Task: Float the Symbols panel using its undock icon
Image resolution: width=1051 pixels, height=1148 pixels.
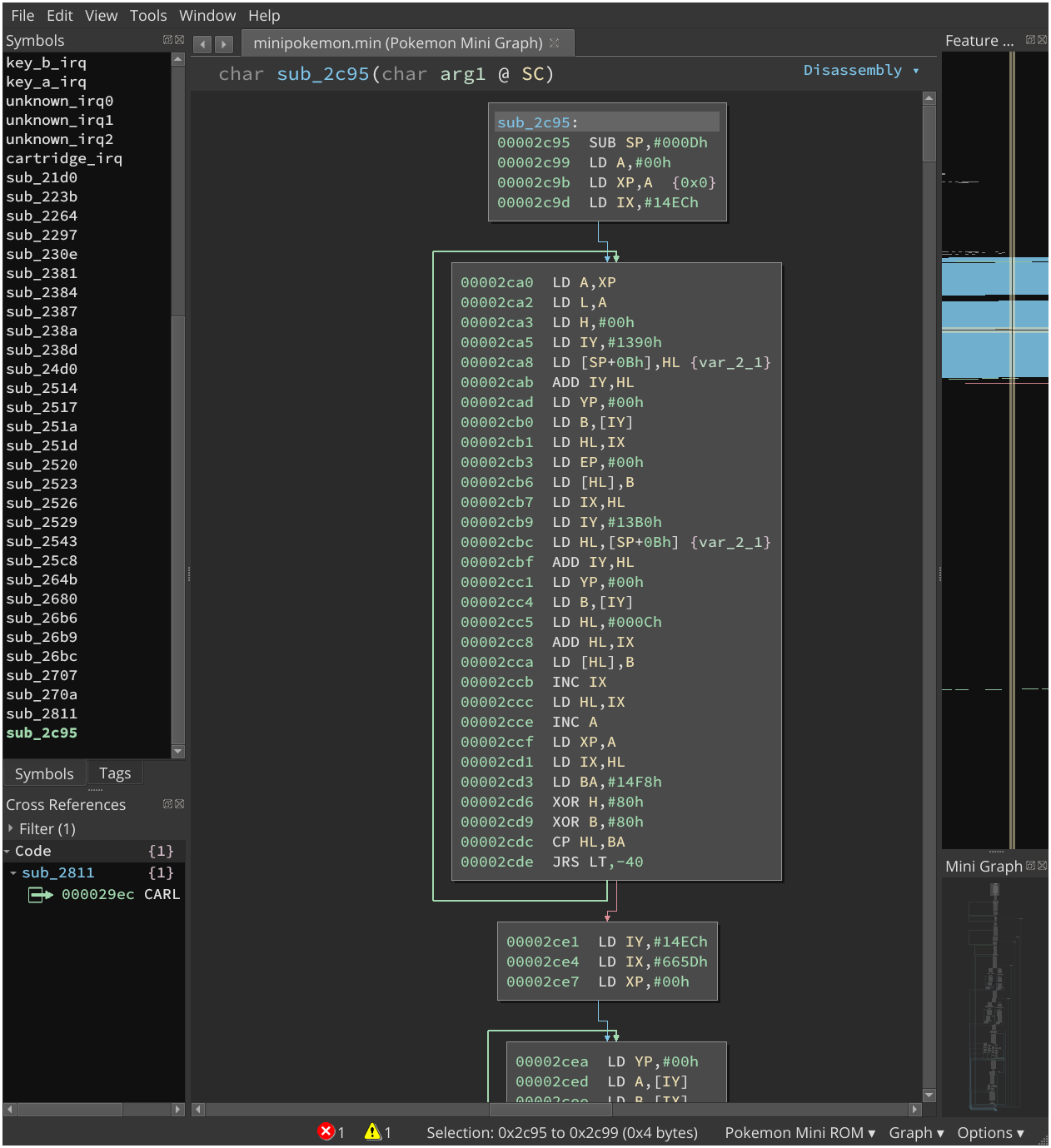Action: (167, 40)
